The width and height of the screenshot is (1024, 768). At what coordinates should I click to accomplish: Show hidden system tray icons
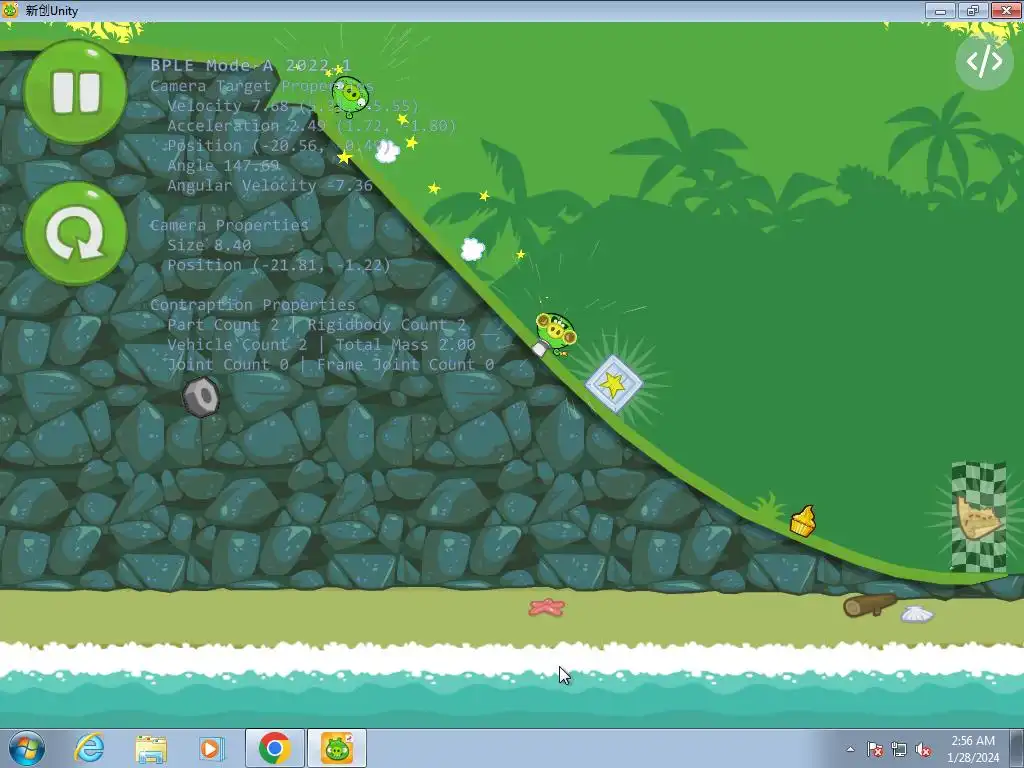(850, 749)
